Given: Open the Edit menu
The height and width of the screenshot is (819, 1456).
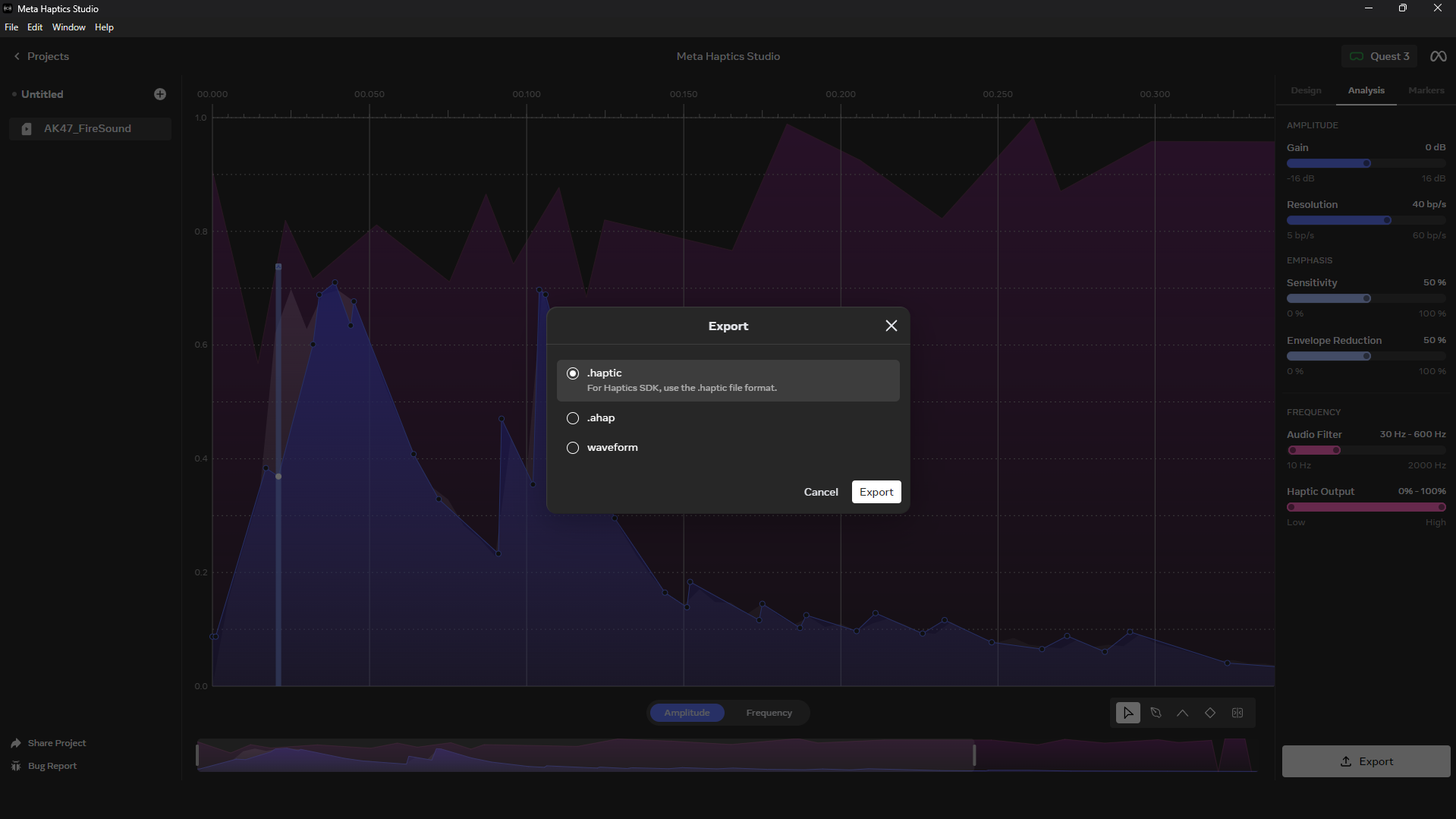Looking at the screenshot, I should pos(35,27).
